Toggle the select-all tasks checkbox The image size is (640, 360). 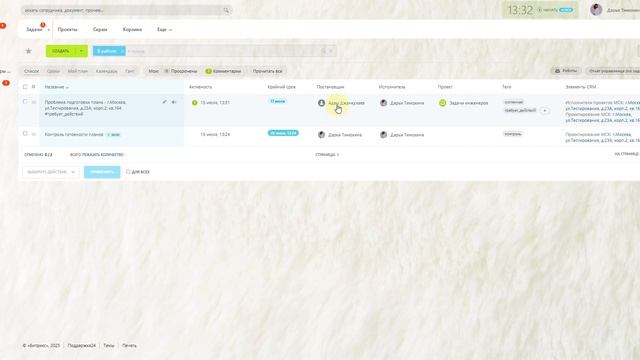coord(25,87)
